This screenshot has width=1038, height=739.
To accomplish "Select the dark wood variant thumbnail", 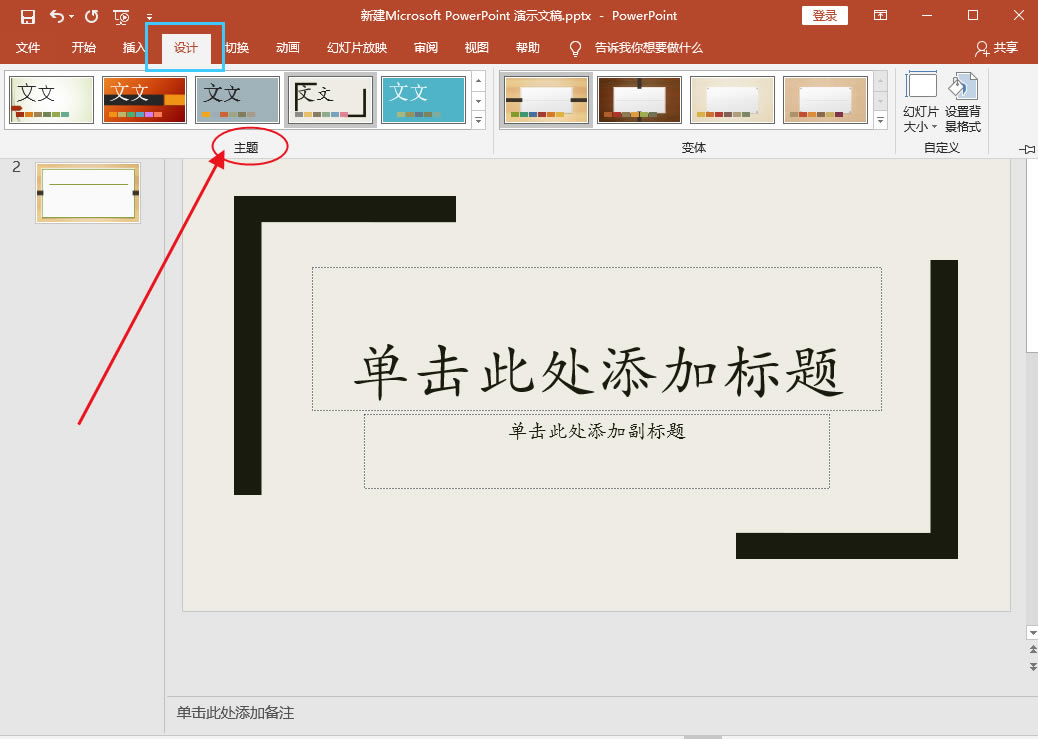I will [x=639, y=100].
